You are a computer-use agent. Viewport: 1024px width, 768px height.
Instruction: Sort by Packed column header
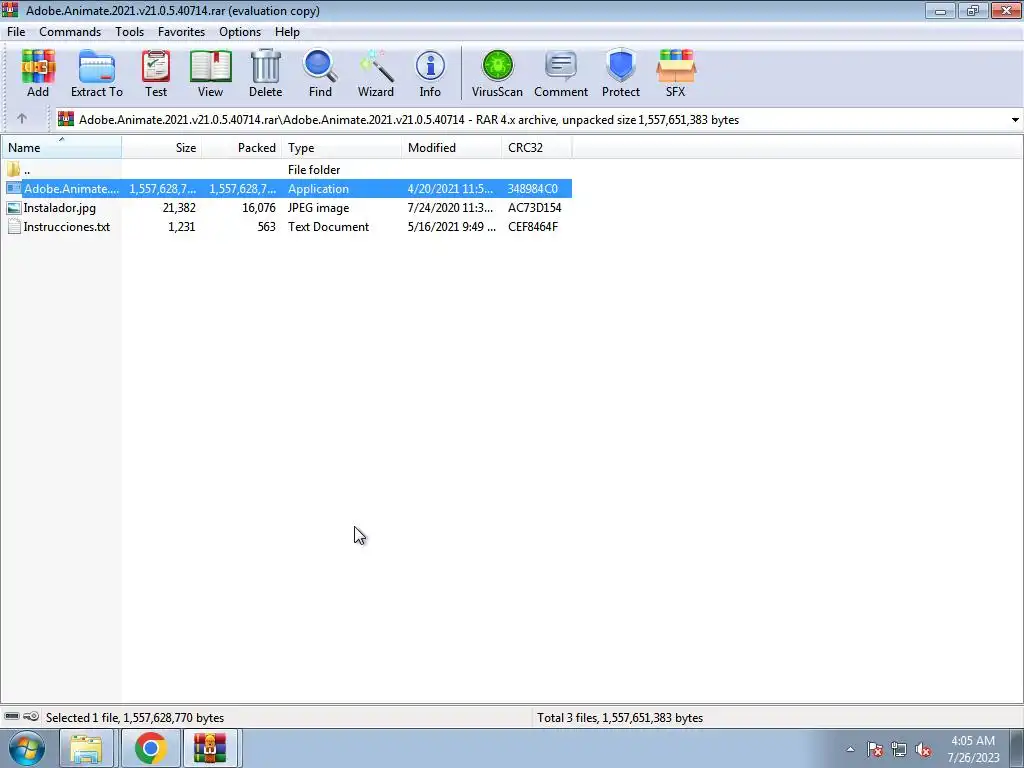click(242, 148)
